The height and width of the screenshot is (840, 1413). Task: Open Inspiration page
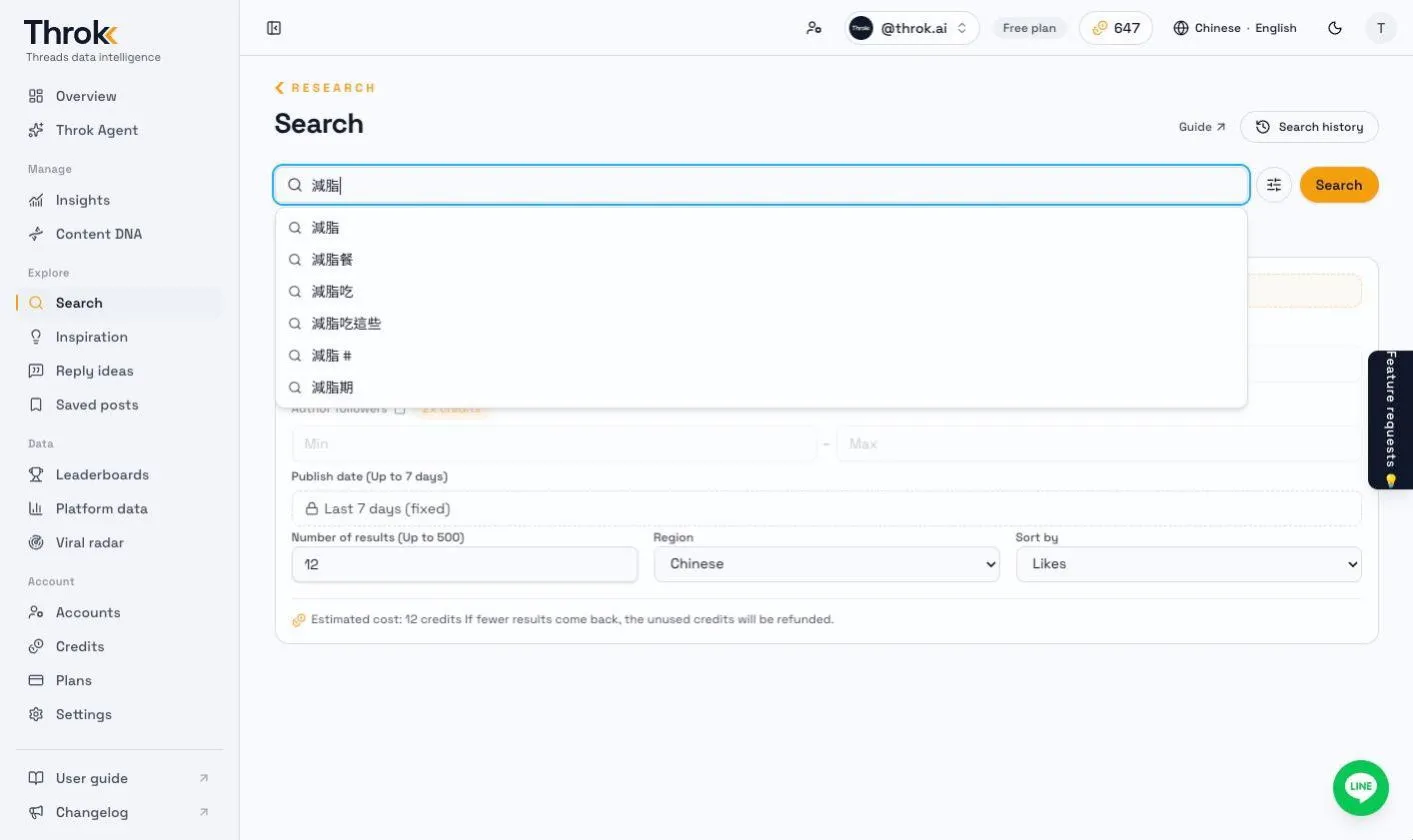(120, 337)
